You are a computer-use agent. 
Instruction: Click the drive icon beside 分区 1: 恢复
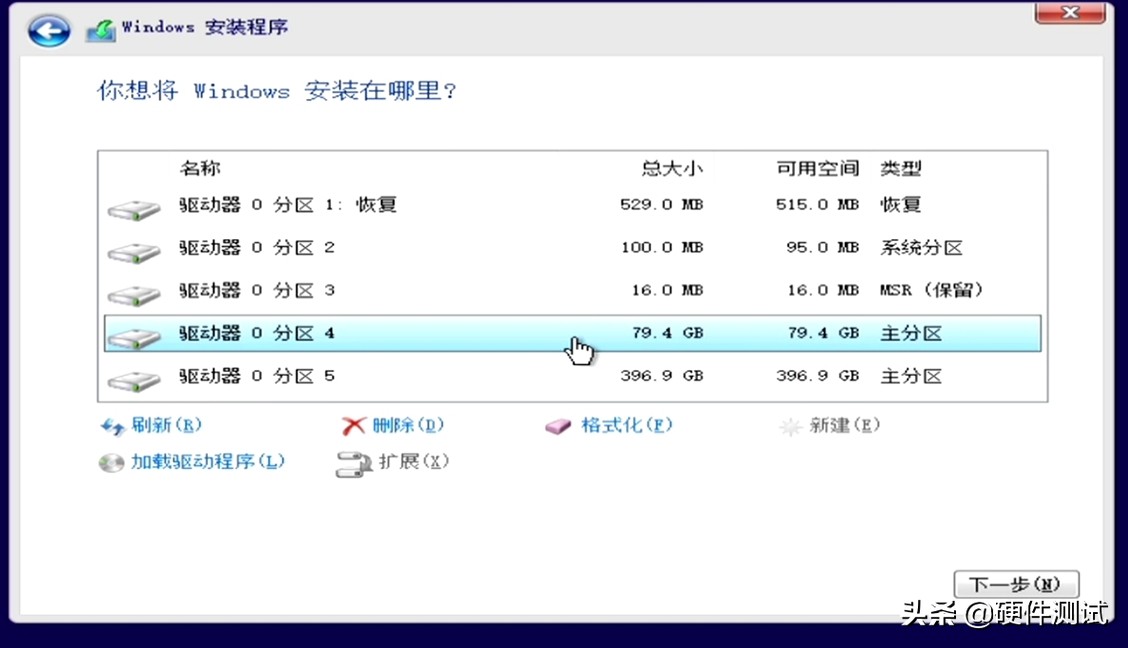(133, 206)
